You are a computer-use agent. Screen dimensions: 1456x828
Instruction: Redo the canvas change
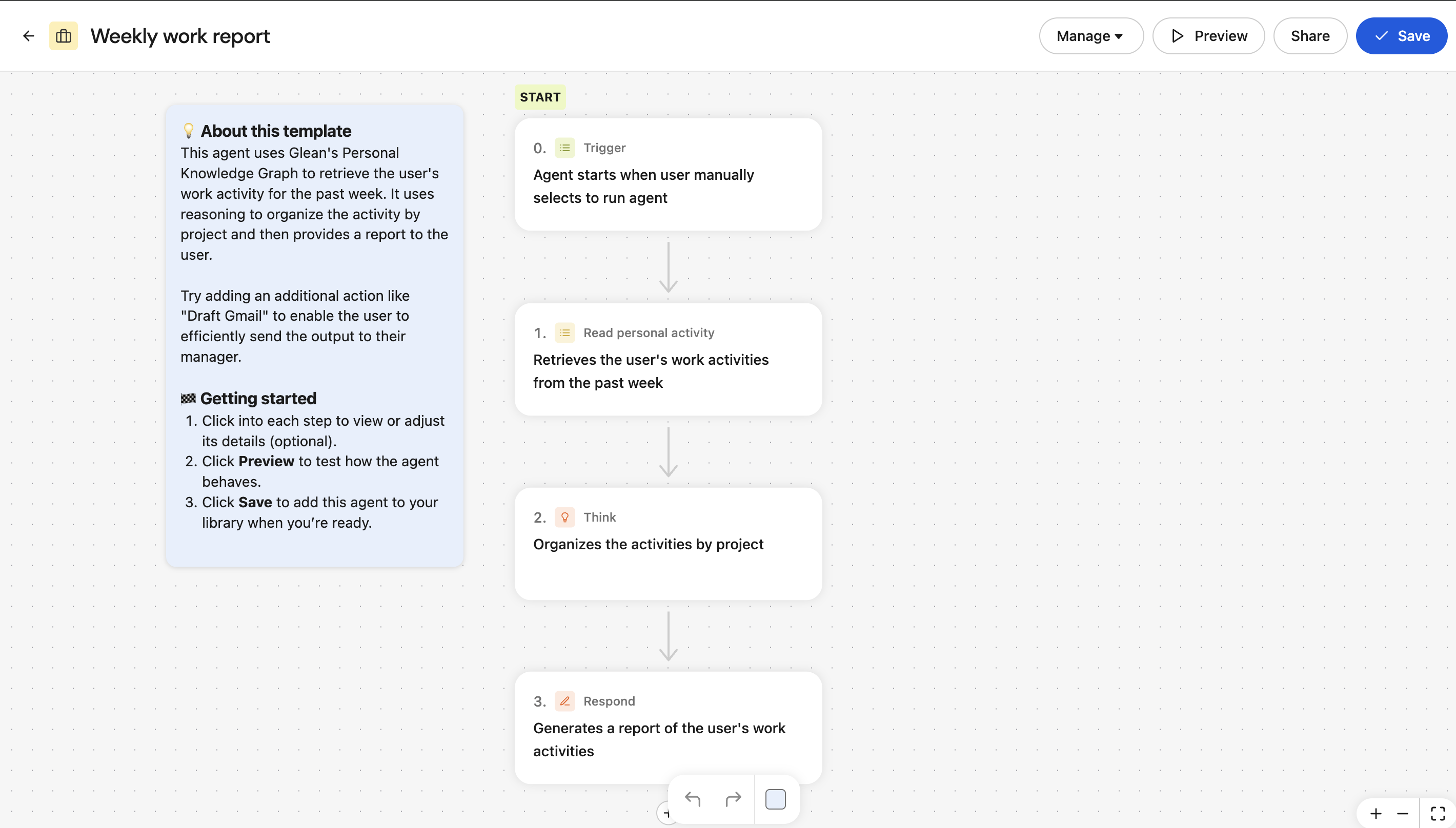[733, 799]
